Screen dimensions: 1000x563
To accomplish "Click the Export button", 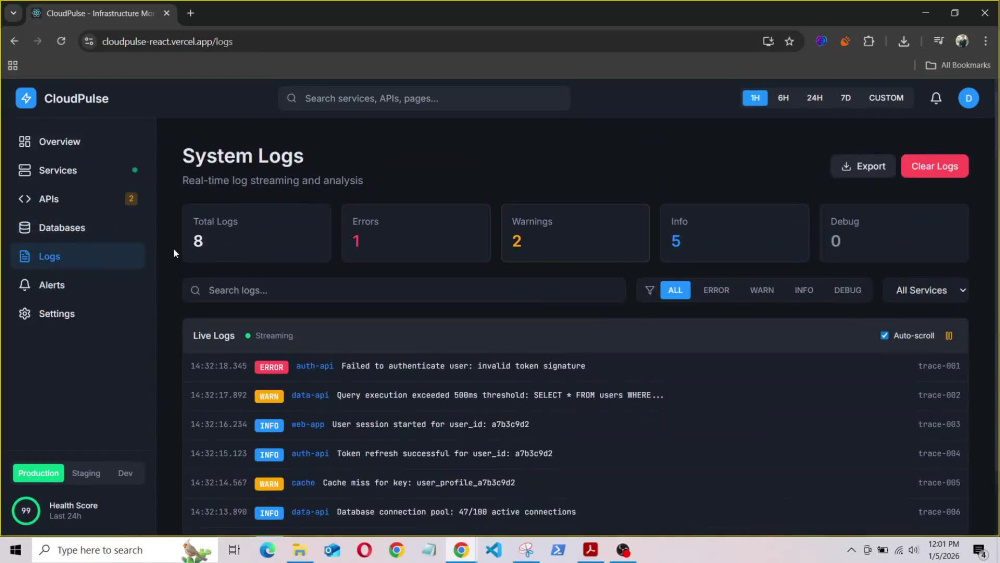I will pos(863,166).
